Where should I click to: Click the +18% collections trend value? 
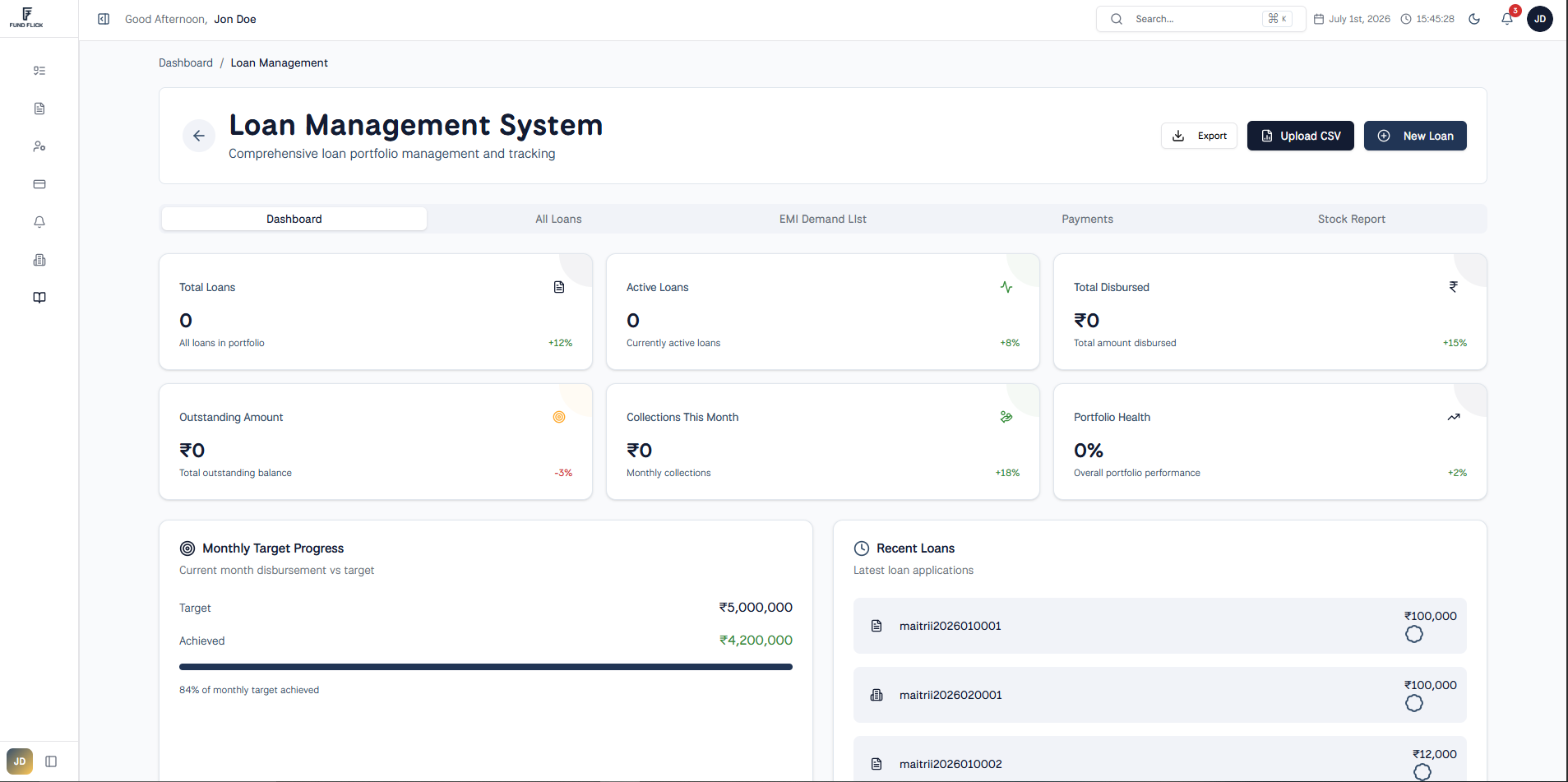1007,473
